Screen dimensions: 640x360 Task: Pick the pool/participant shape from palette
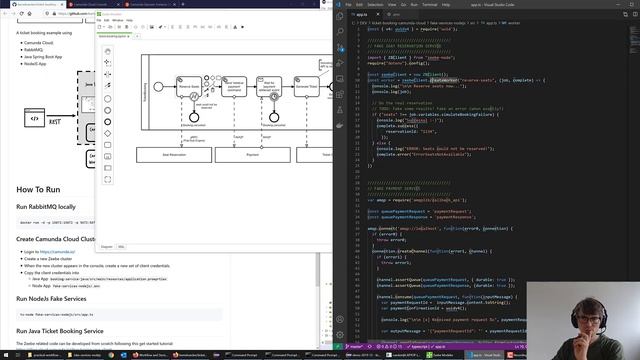(108, 168)
